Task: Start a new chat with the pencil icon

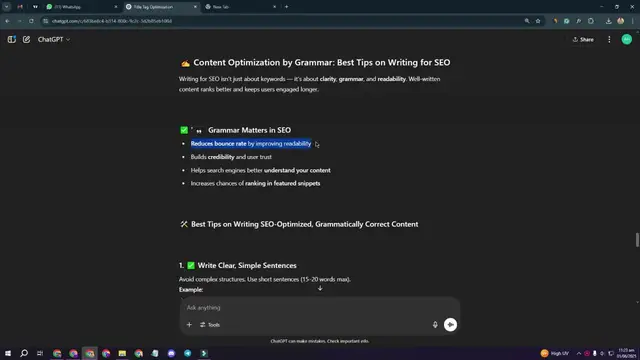Action: [27, 40]
